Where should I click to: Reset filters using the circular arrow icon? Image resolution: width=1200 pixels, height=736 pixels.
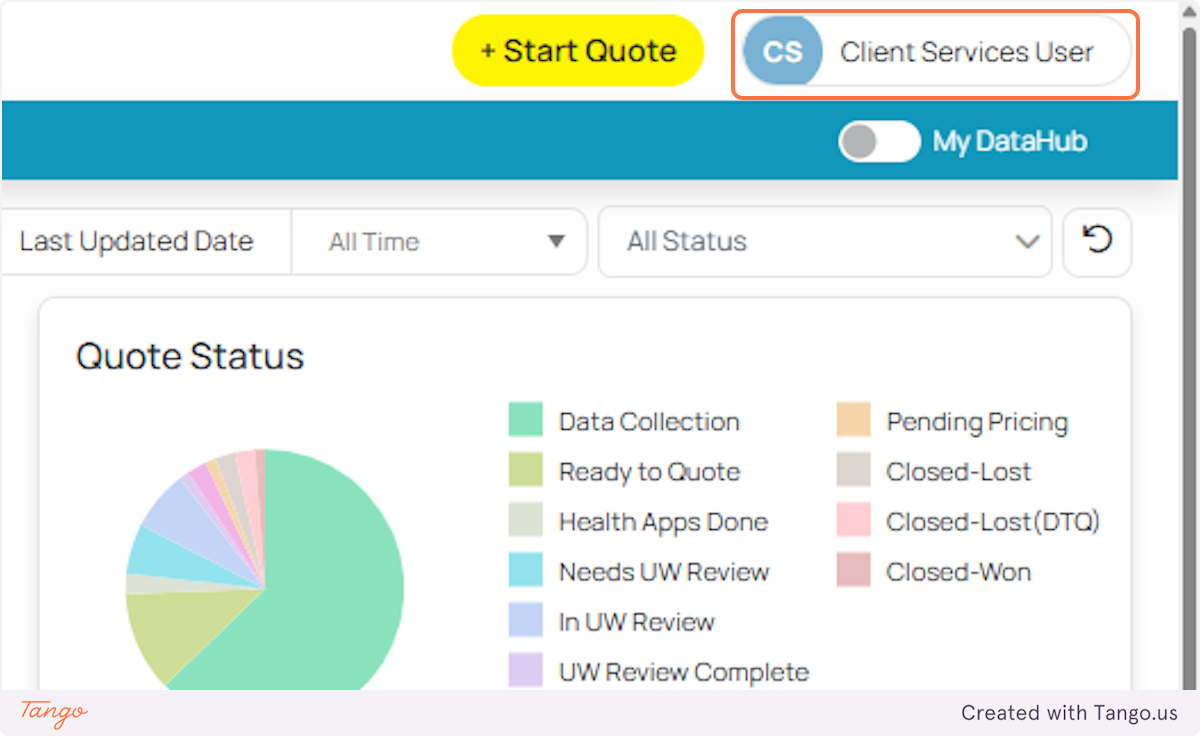[x=1097, y=242]
